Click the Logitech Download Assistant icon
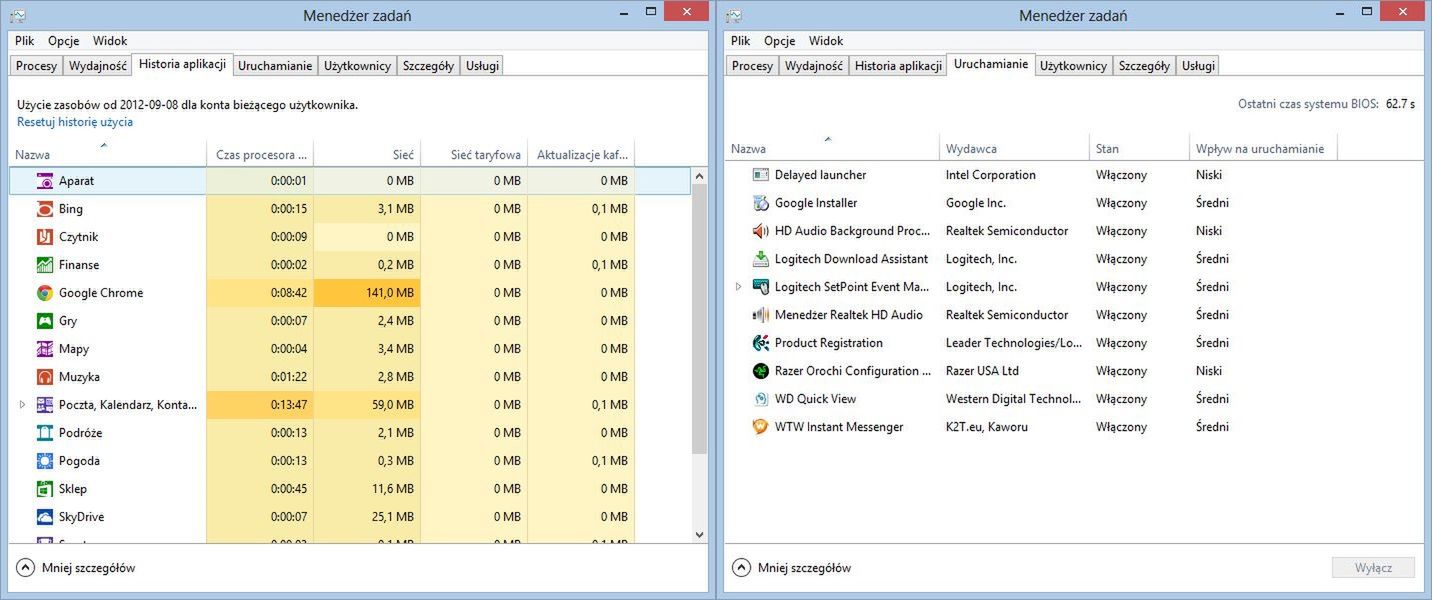The height and width of the screenshot is (600, 1432). pyautogui.click(x=760, y=259)
